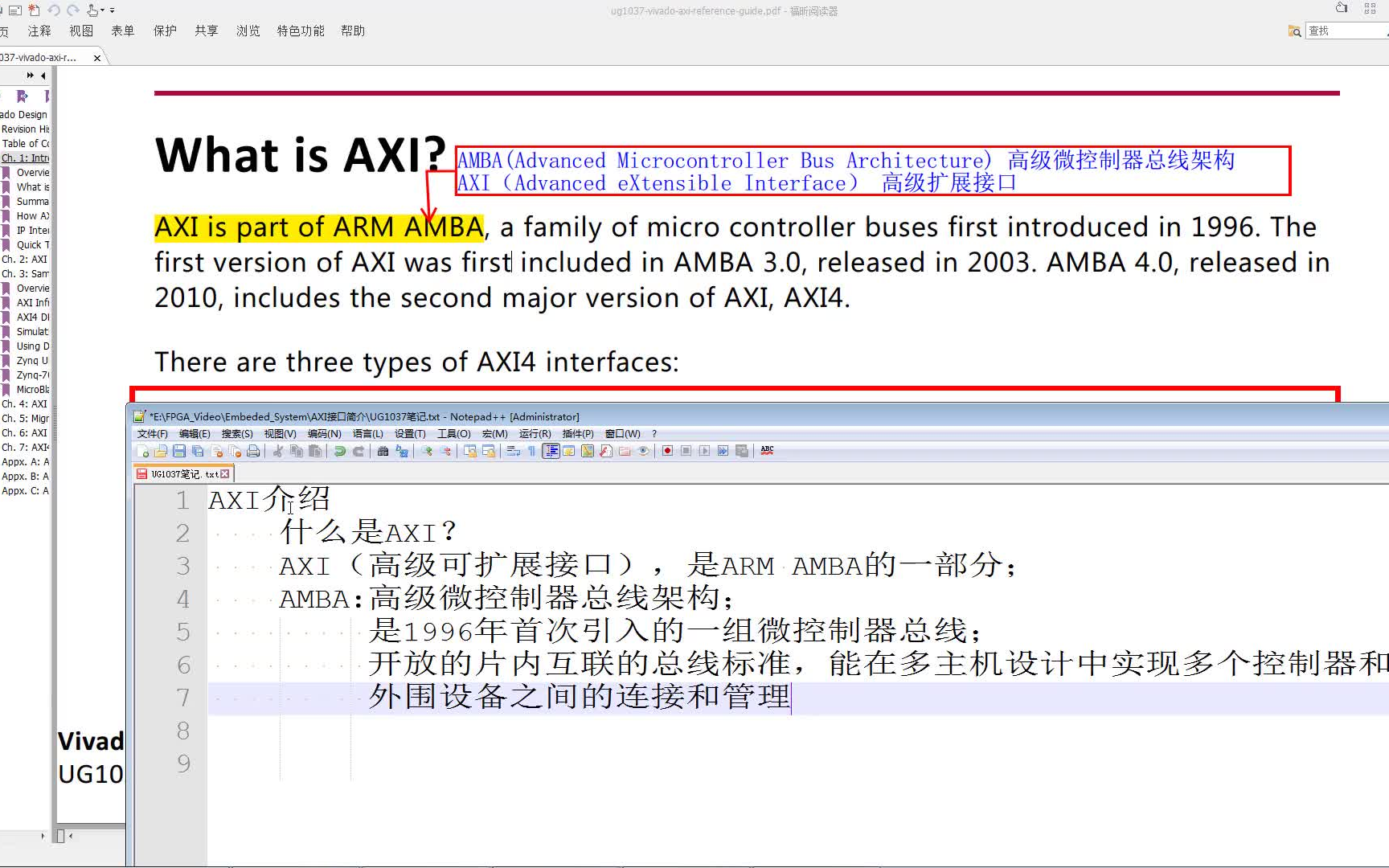Screen dimensions: 1389x868
Task: Select the Hand tool in Foxit Reader
Action: point(92,9)
